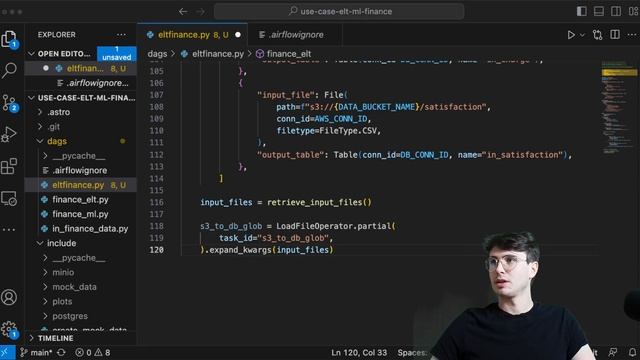
Task: Open errors and warnings count in status bar
Action: 93,353
